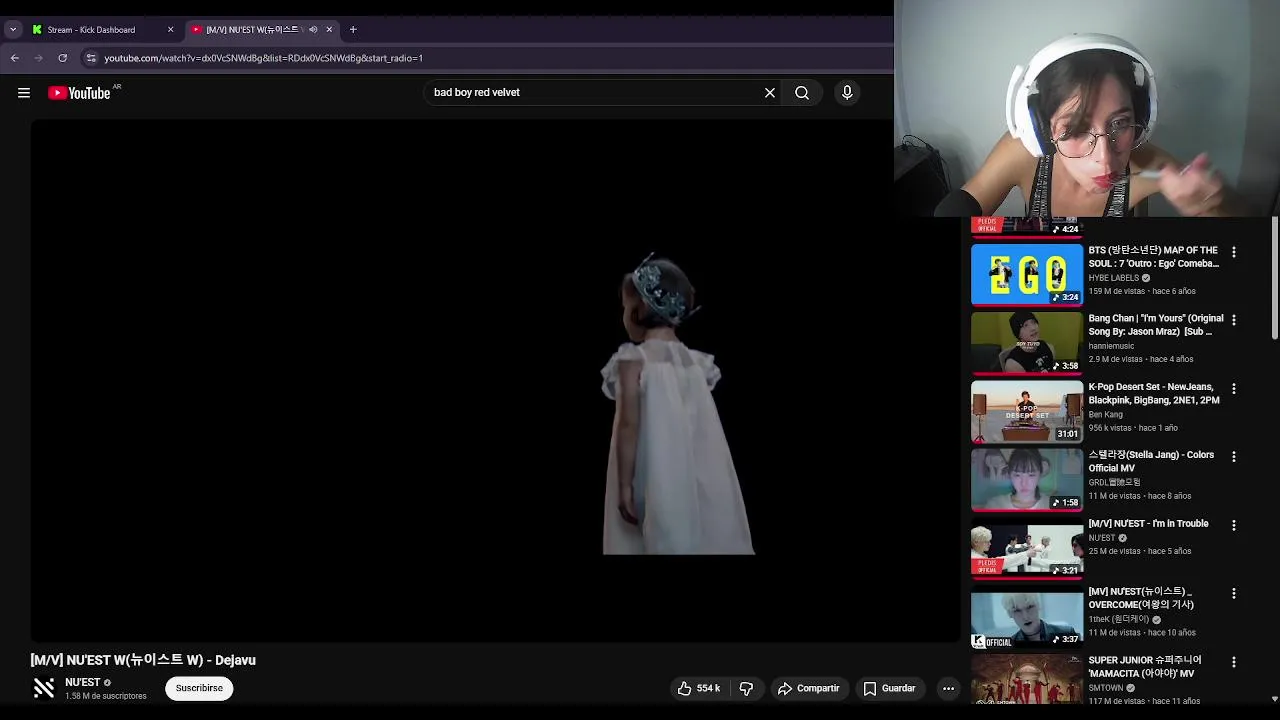Reload the page with the refresh icon

coord(62,58)
